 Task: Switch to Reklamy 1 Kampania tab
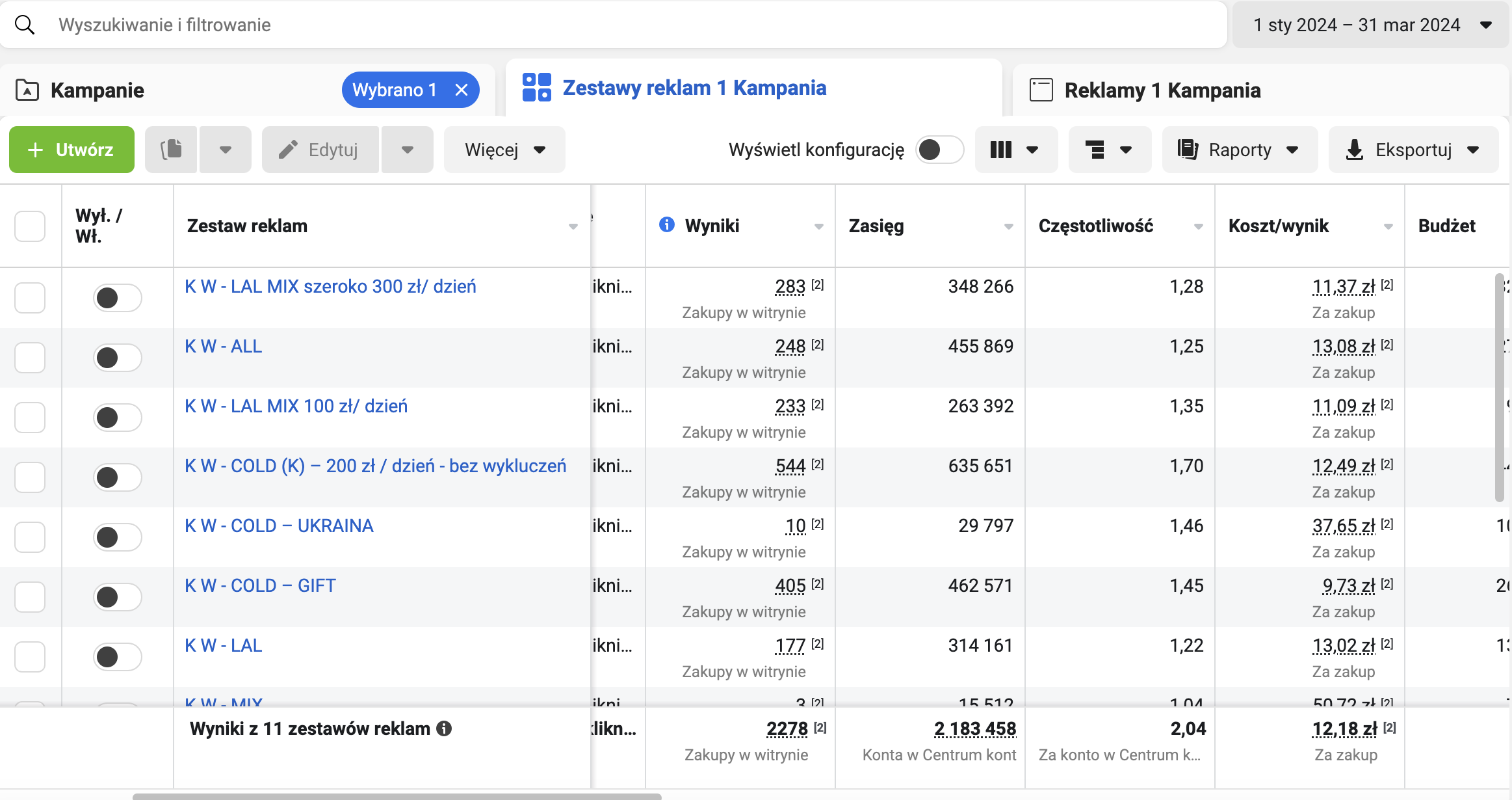click(1162, 90)
